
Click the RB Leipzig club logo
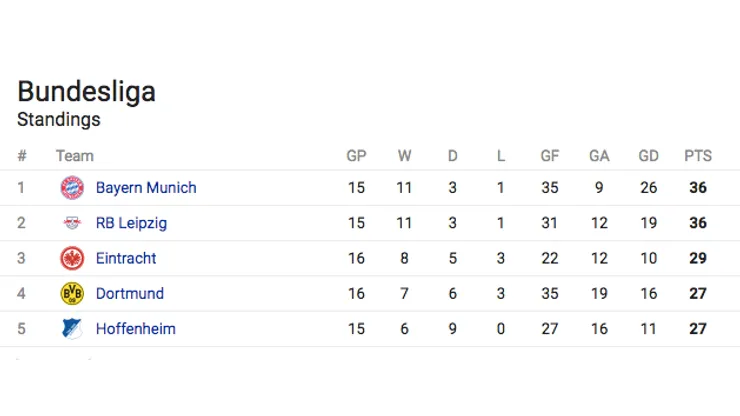(x=72, y=223)
